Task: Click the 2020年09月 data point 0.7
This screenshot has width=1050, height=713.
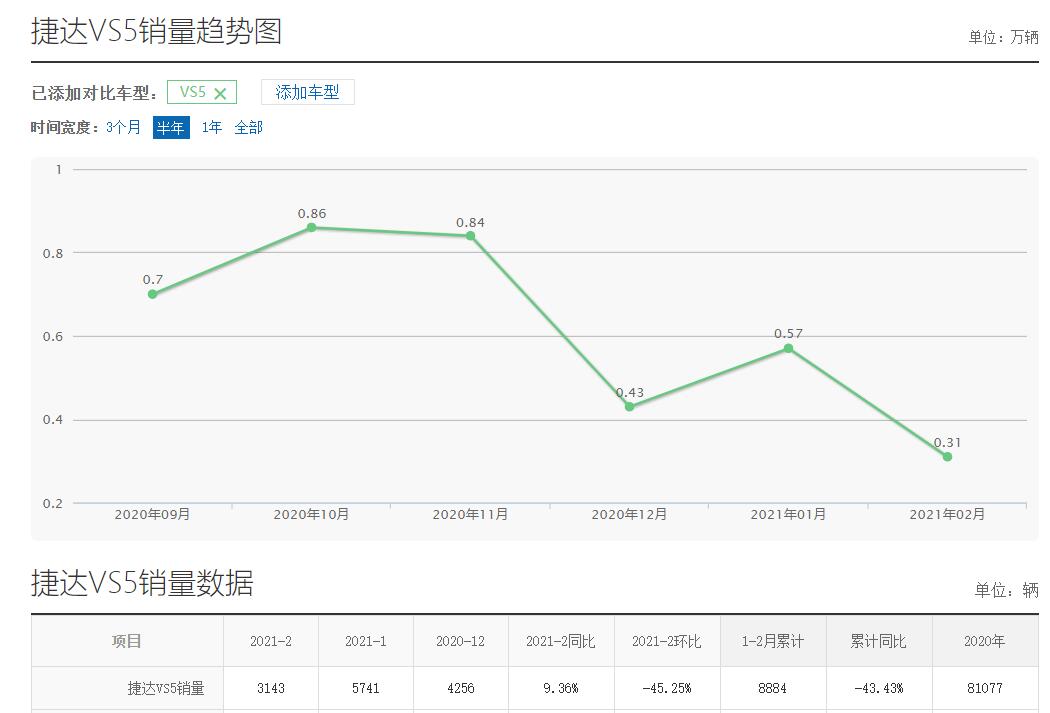Action: tap(152, 294)
